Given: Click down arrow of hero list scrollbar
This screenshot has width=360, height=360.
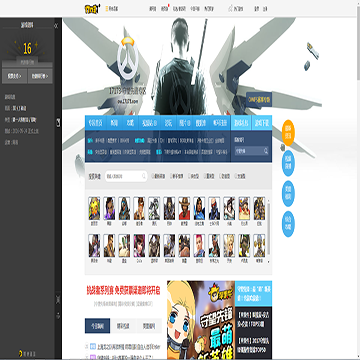Looking at the screenshot, I should coord(269,261).
